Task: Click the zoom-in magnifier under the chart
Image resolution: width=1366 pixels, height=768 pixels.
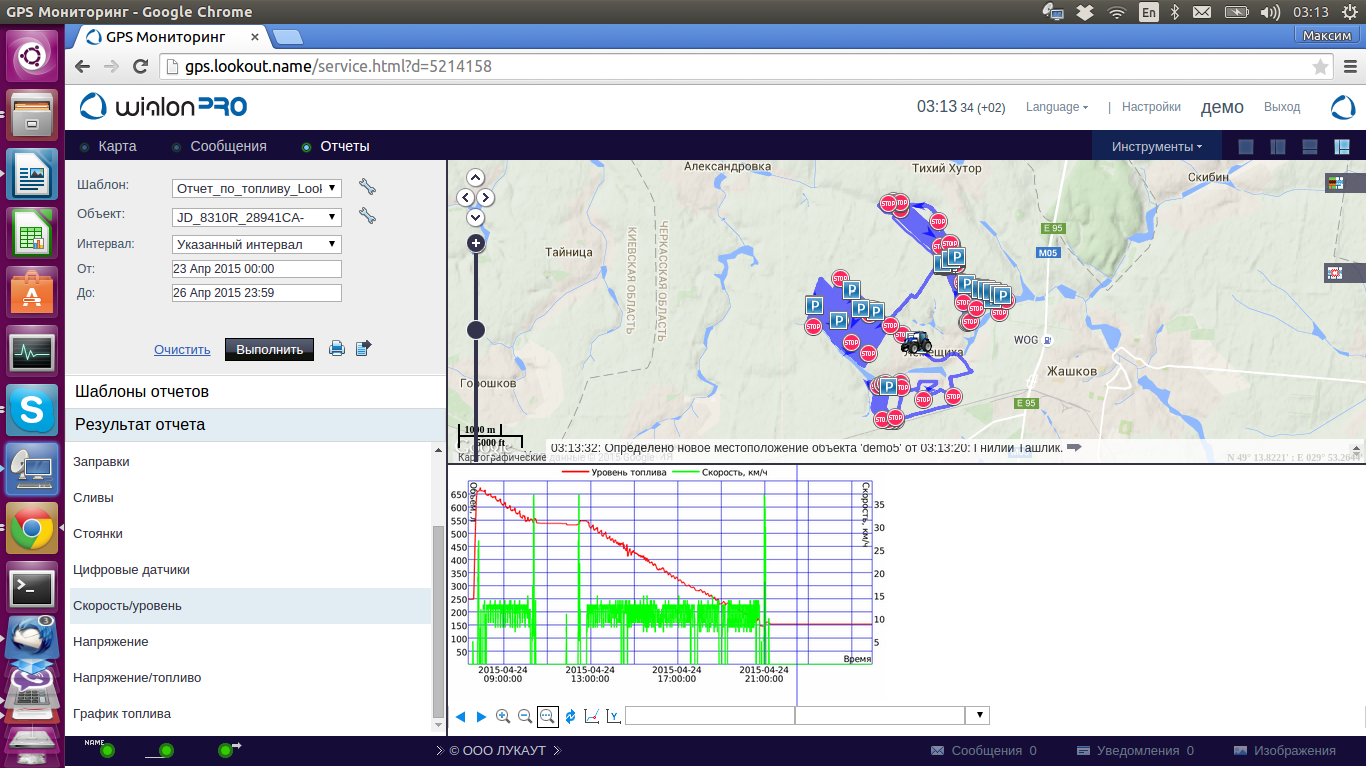Action: tap(503, 716)
